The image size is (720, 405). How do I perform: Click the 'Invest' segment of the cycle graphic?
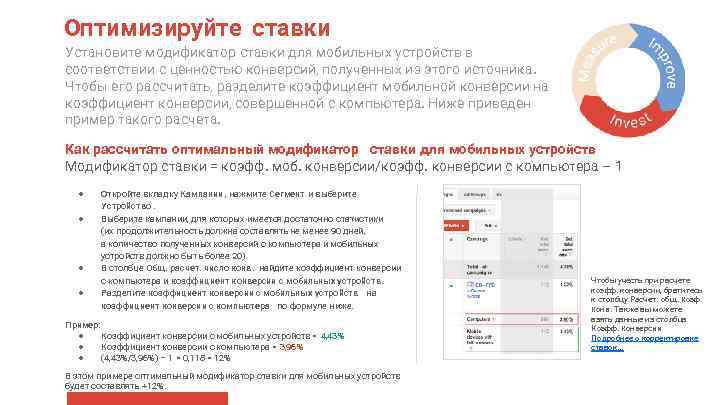[629, 118]
